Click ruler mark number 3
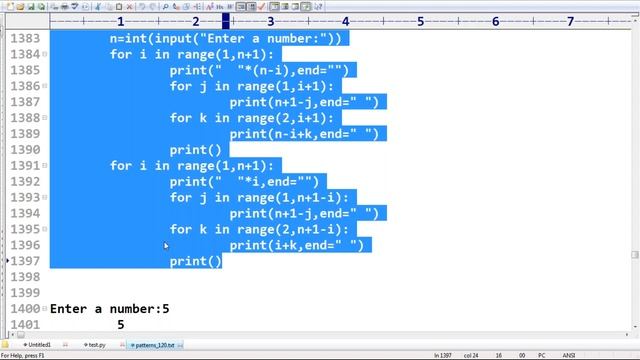The height and width of the screenshot is (360, 640). coord(271,21)
